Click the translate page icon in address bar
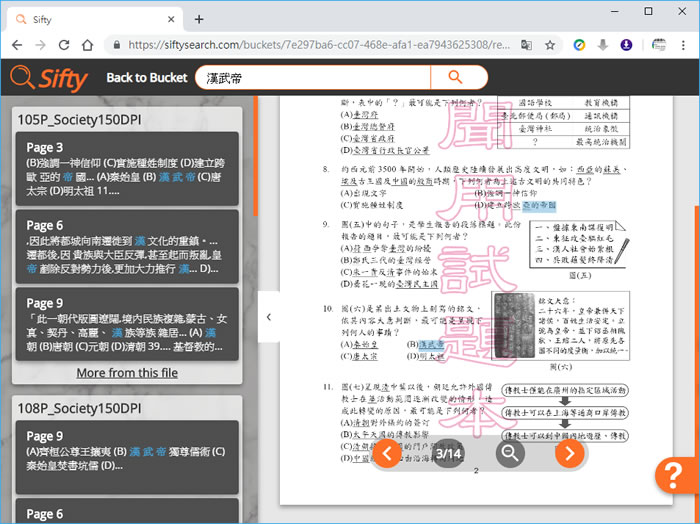 (x=526, y=45)
